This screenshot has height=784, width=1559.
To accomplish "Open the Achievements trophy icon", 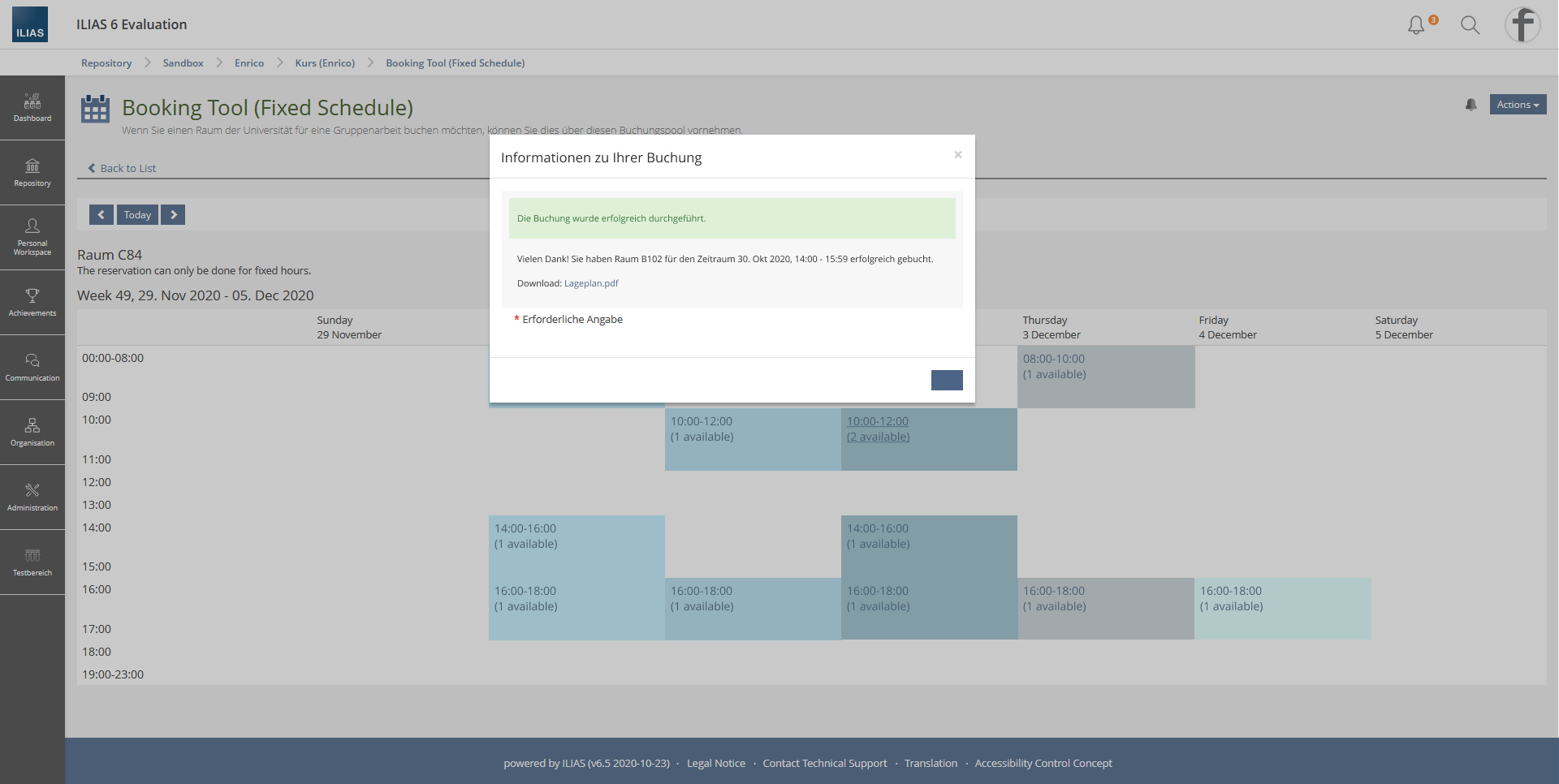I will 32,302.
